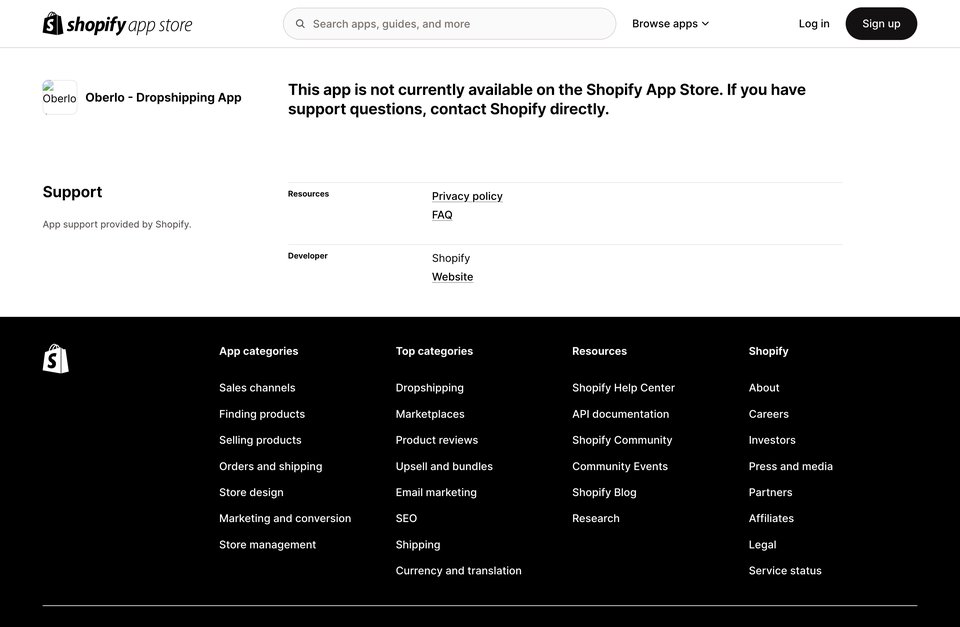Open the Privacy policy link
Screen dimensions: 960x627
pos(467,196)
